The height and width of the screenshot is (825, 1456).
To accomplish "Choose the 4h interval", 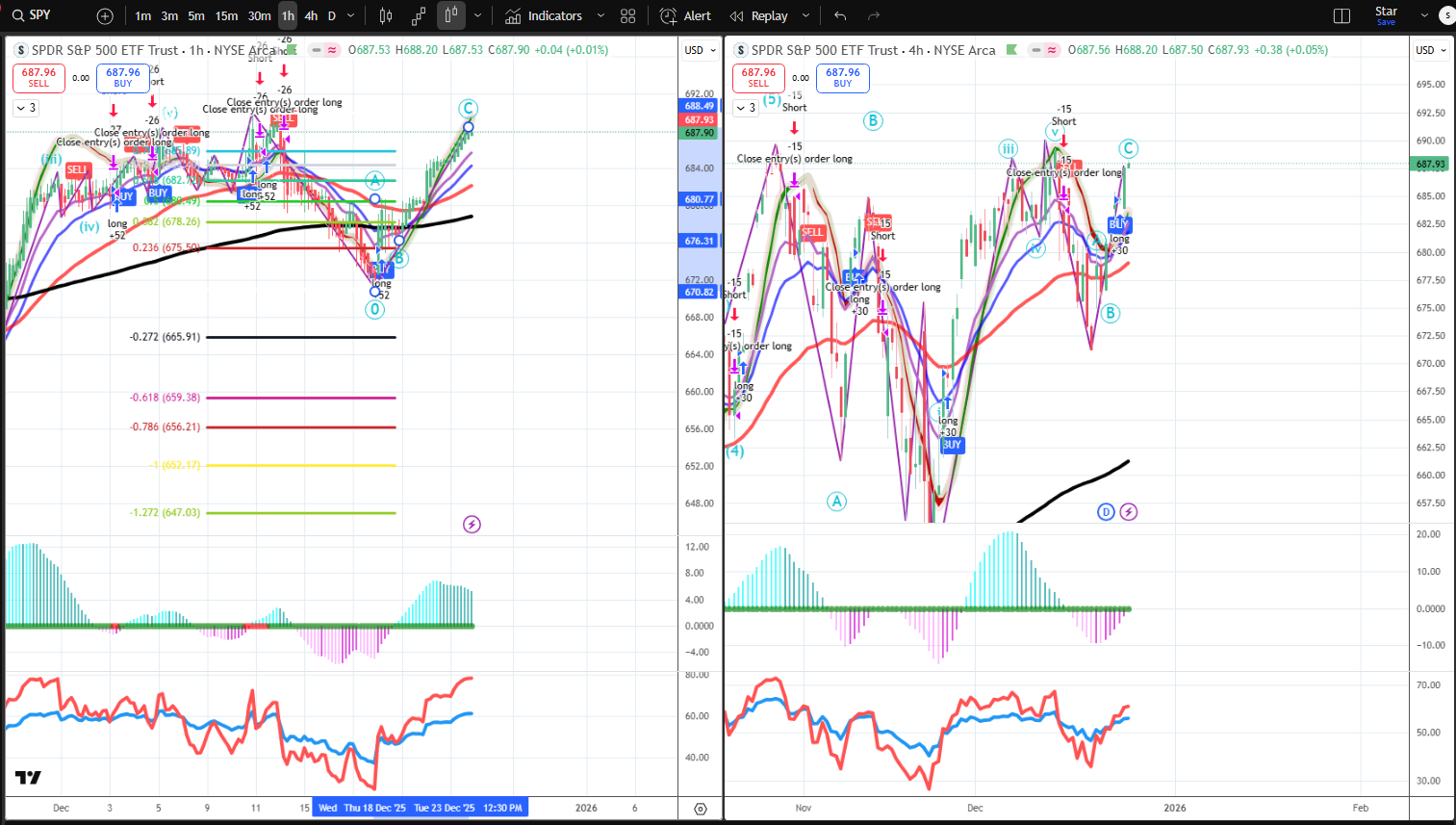I will [311, 16].
